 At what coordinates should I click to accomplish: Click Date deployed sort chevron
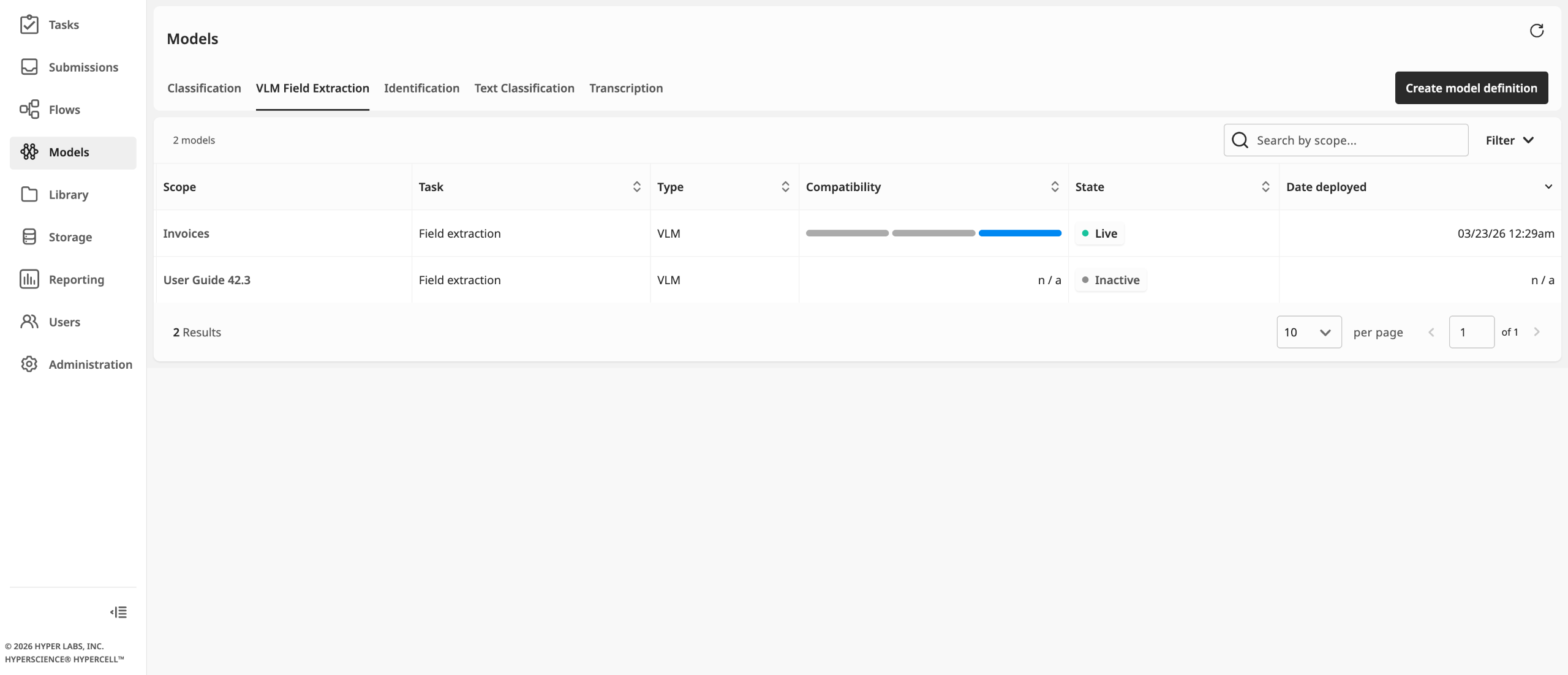[x=1548, y=187]
